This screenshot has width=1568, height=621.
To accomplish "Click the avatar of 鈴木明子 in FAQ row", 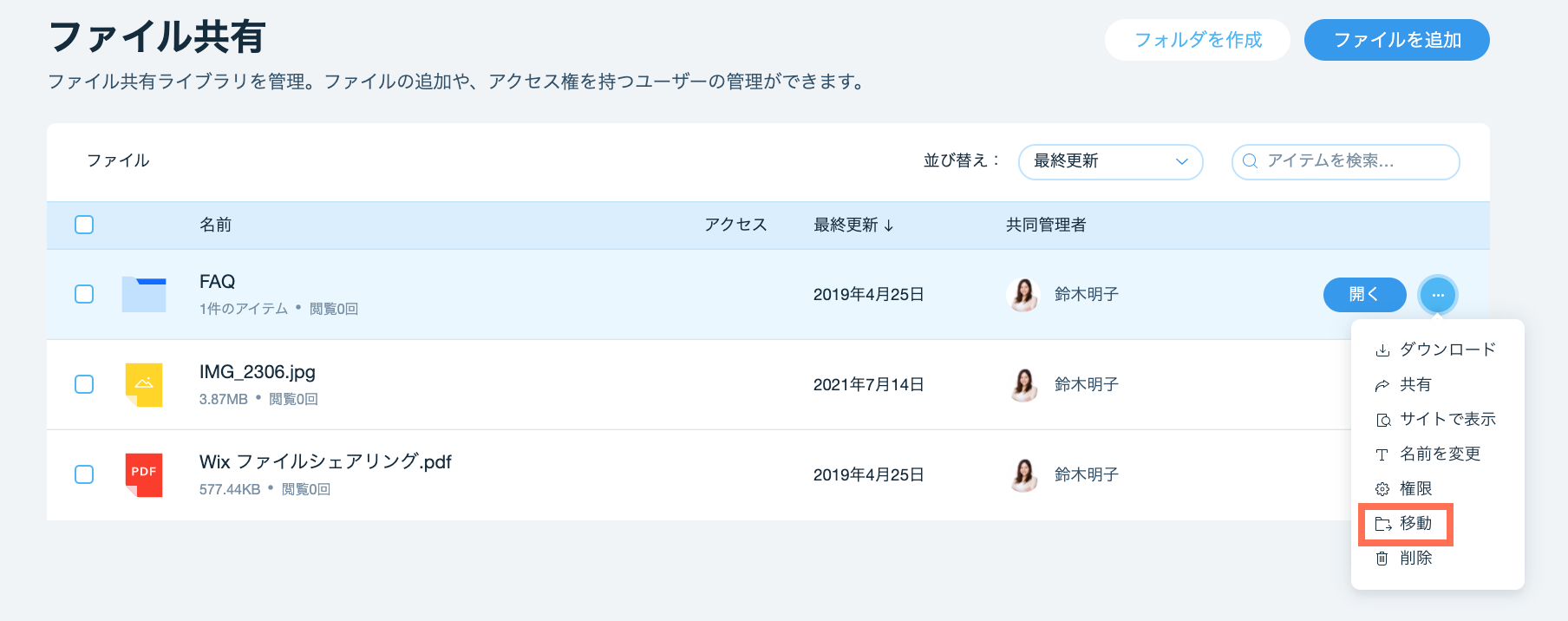I will (x=1023, y=295).
